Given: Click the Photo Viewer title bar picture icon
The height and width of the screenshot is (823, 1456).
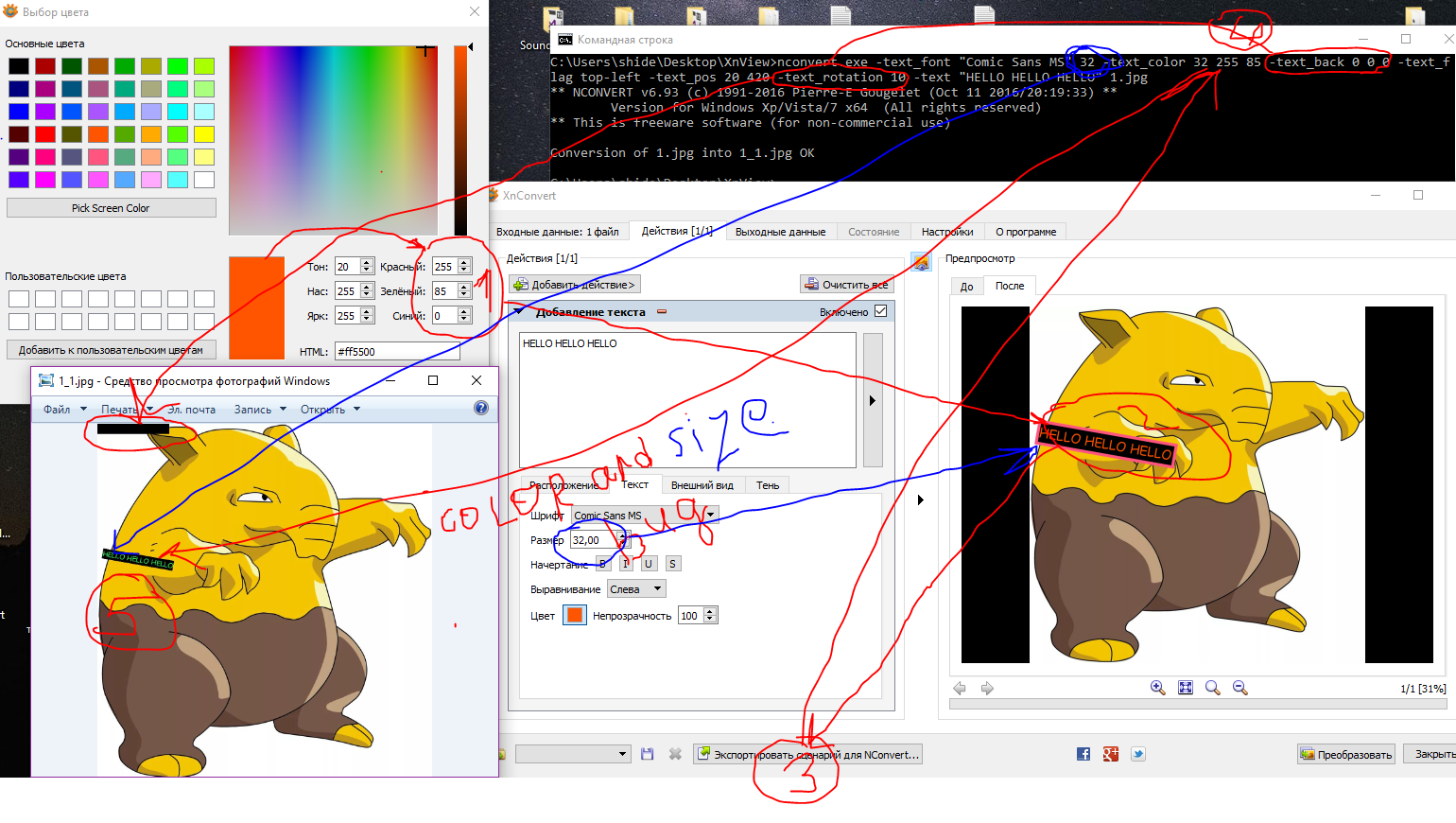Looking at the screenshot, I should (x=45, y=380).
